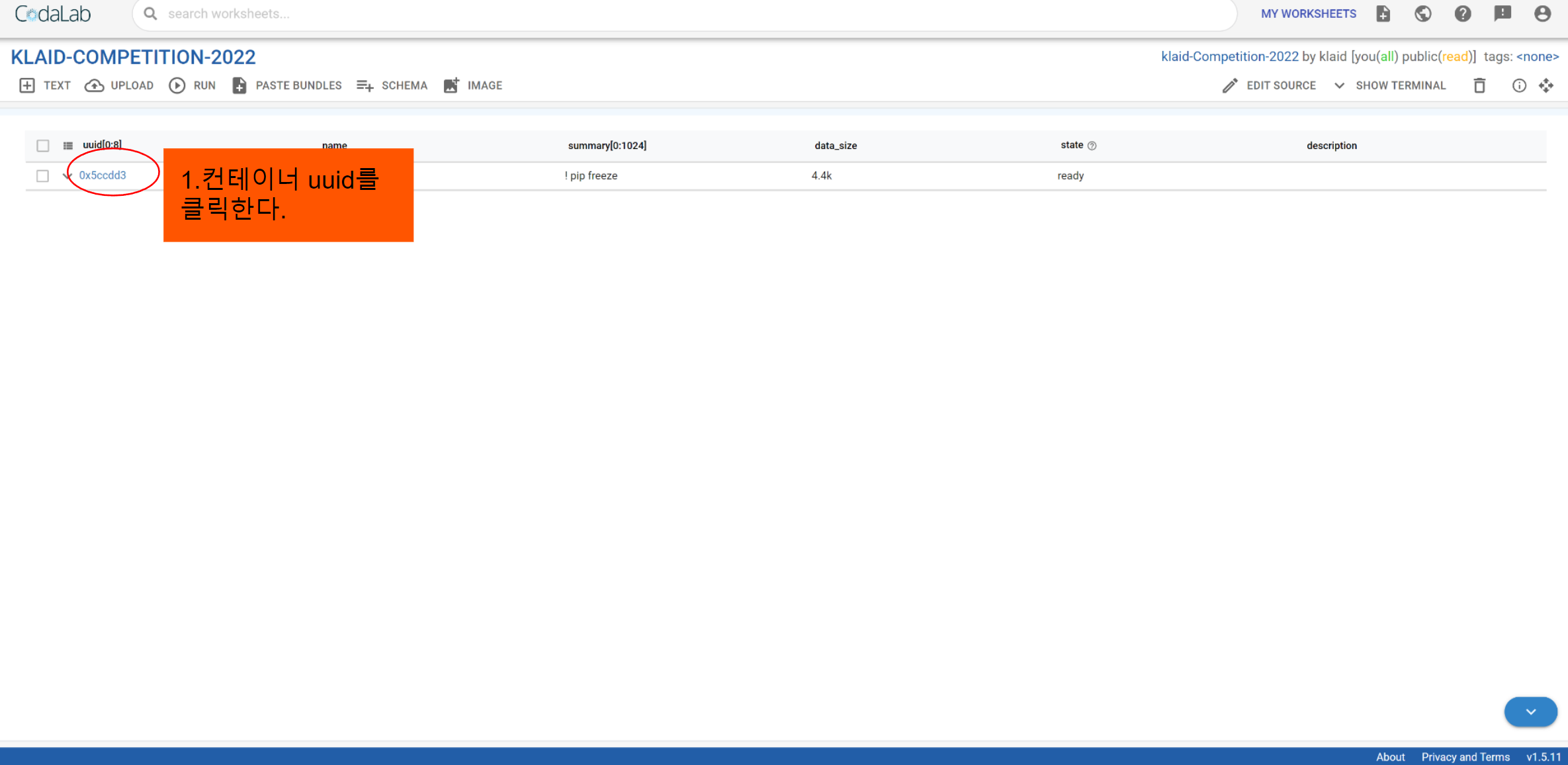Click the expand worksheet width icon
This screenshot has height=765, width=1568.
(x=1546, y=85)
